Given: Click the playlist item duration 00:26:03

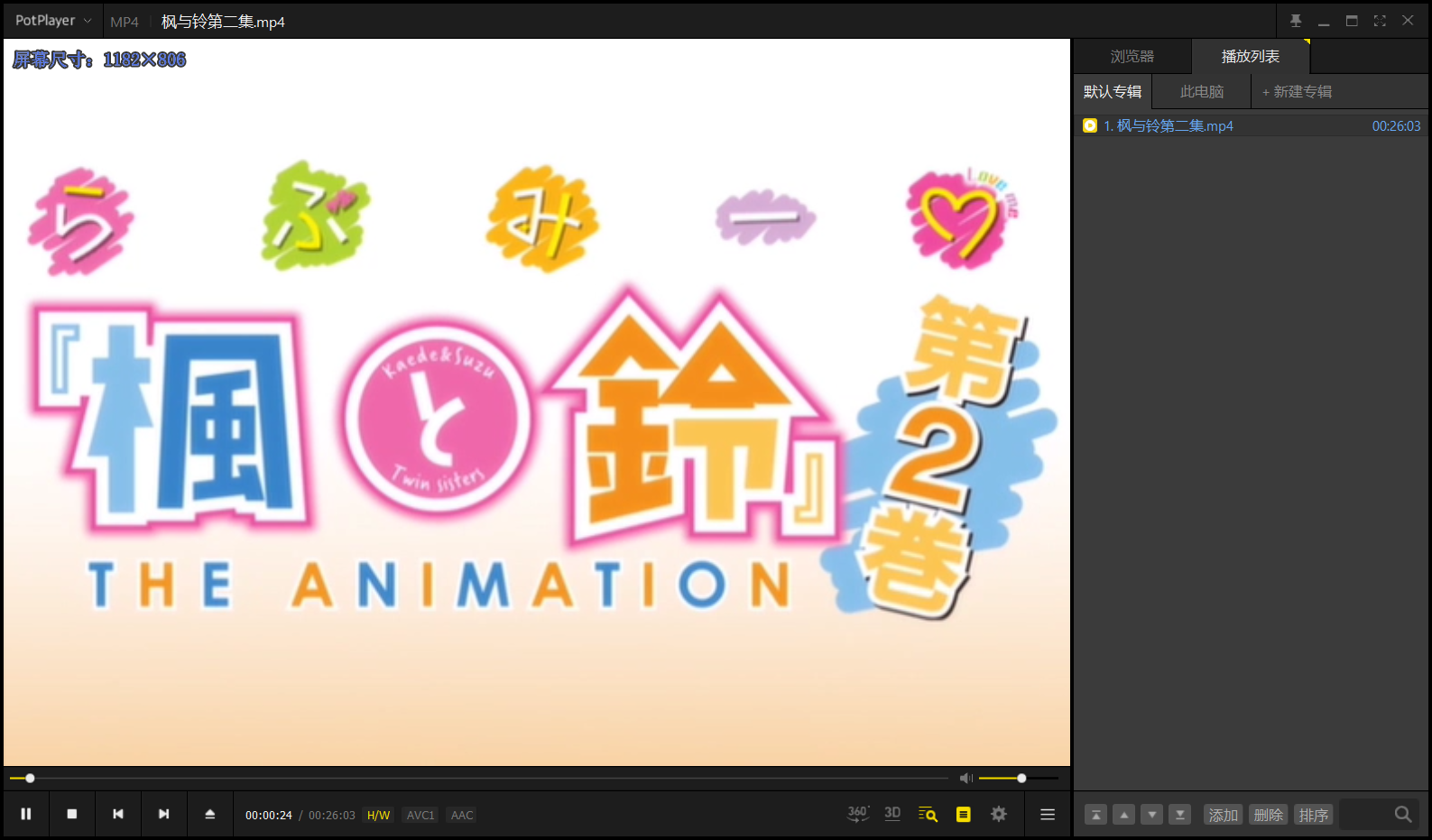Looking at the screenshot, I should [x=1396, y=126].
